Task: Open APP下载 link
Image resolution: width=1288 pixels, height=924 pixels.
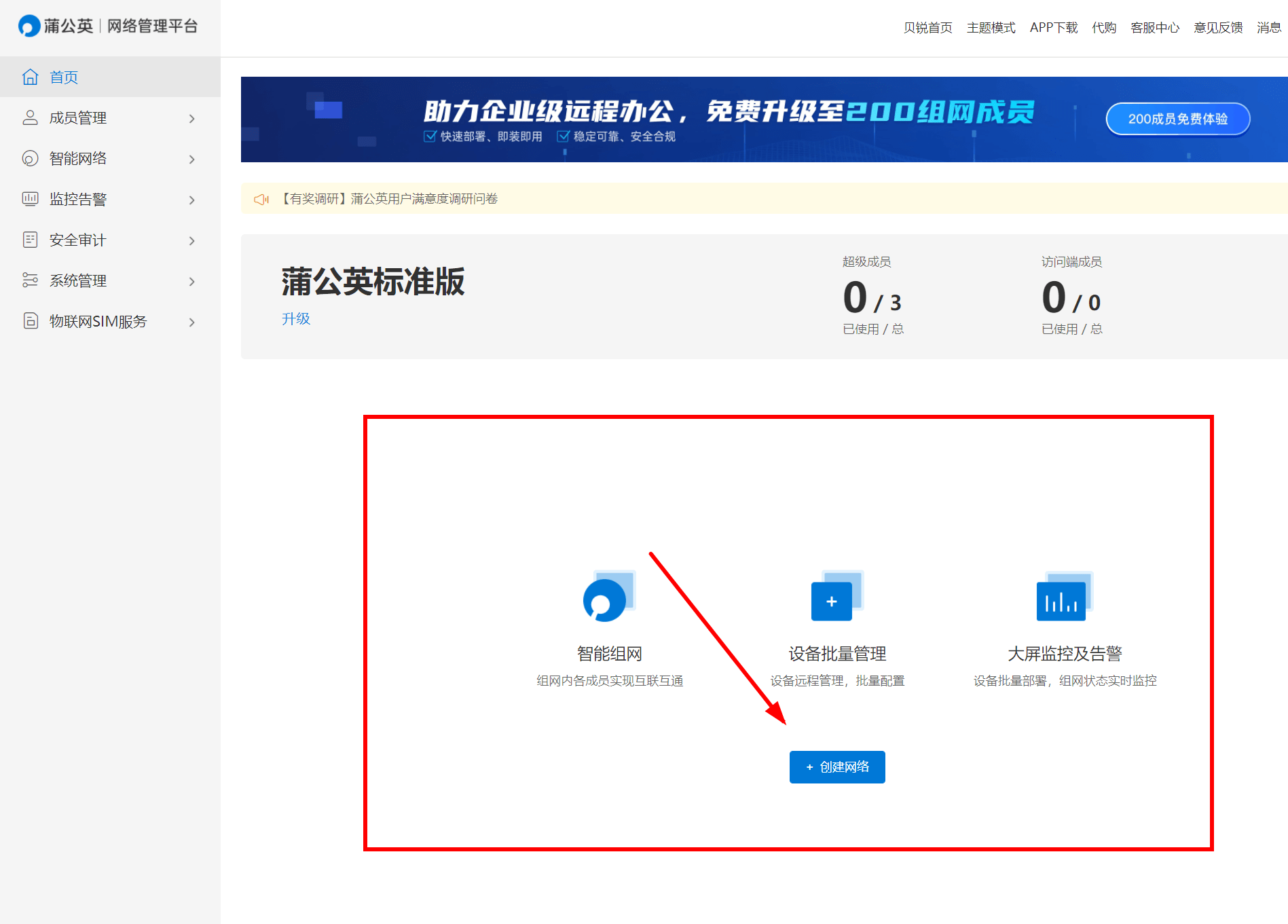Action: pos(1054,28)
